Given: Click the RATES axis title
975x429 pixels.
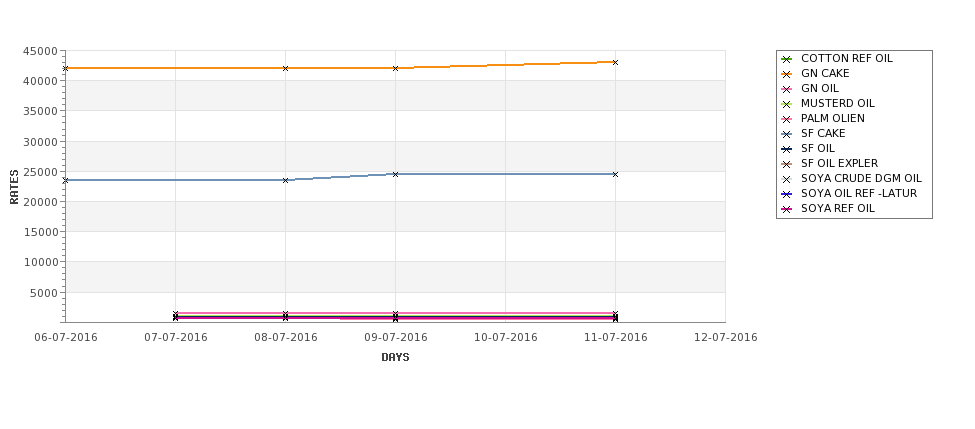Looking at the screenshot, I should 14,187.
